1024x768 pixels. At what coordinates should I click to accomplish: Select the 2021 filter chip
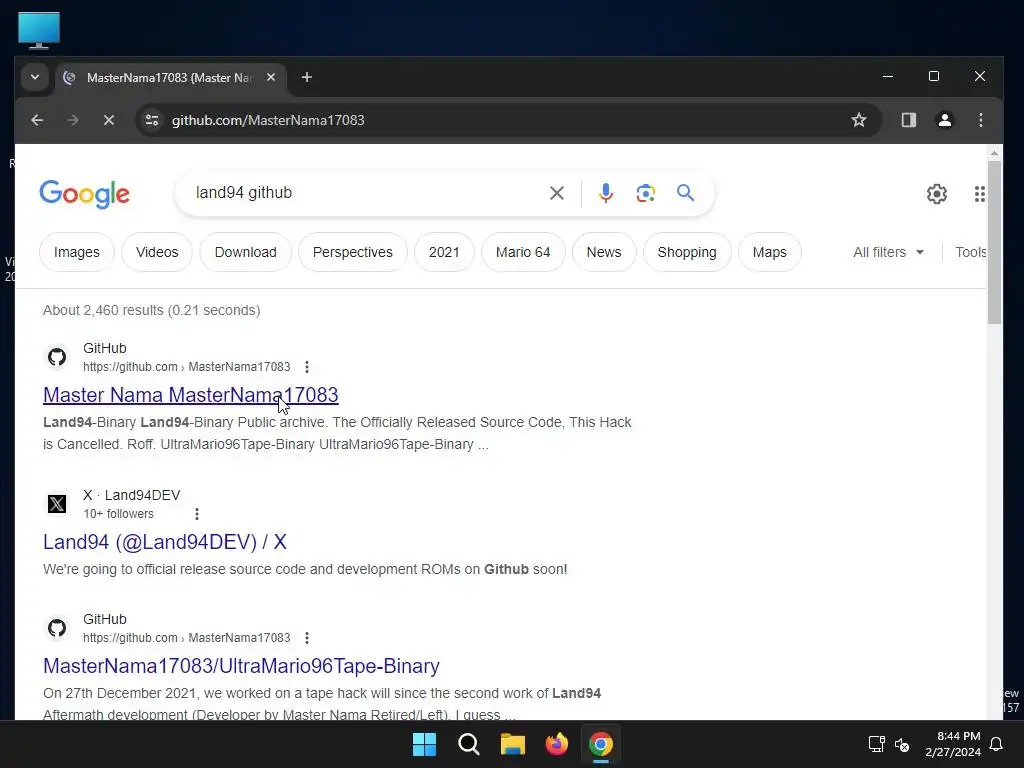tap(444, 252)
